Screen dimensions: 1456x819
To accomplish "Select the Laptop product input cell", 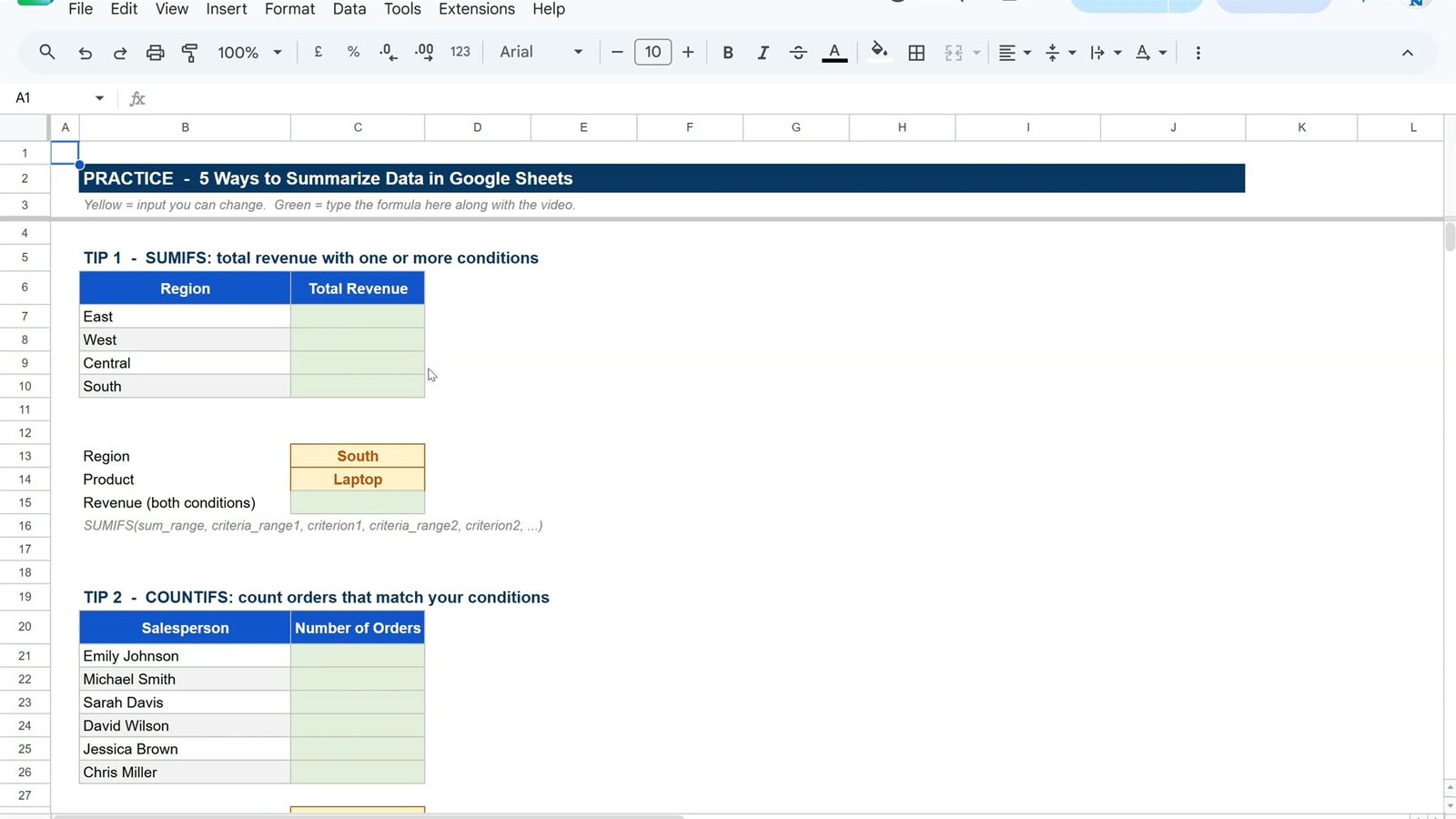I will (358, 480).
